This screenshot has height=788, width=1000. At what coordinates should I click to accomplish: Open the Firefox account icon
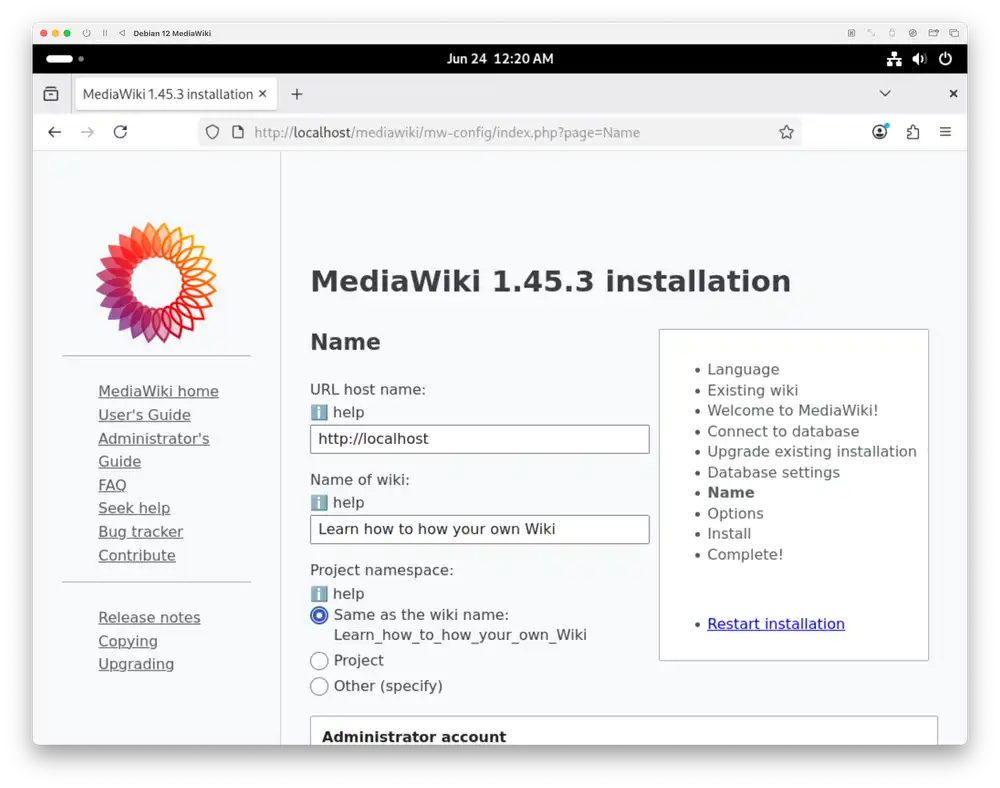[880, 132]
